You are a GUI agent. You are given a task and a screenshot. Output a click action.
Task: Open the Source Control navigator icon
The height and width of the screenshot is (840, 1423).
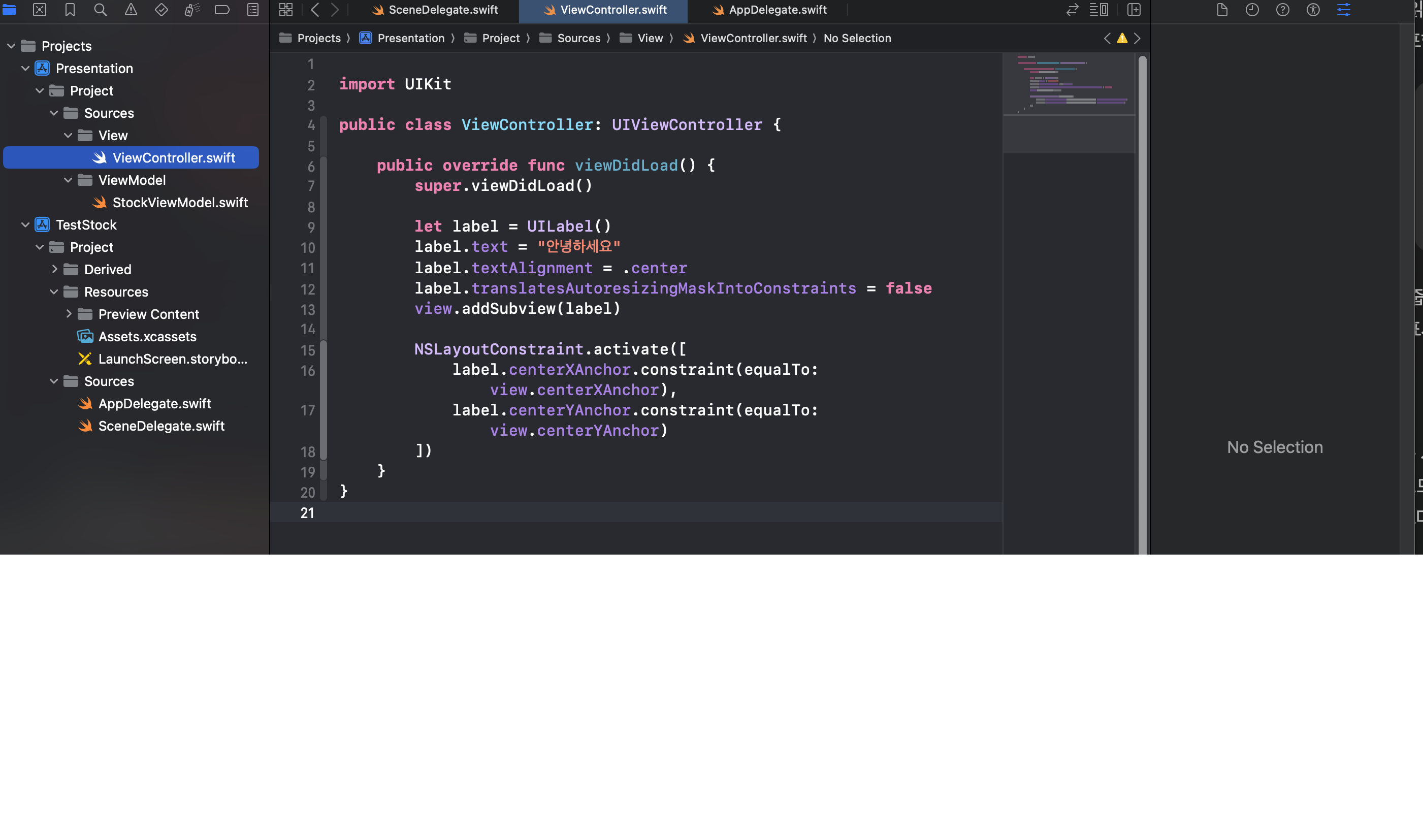coord(40,10)
